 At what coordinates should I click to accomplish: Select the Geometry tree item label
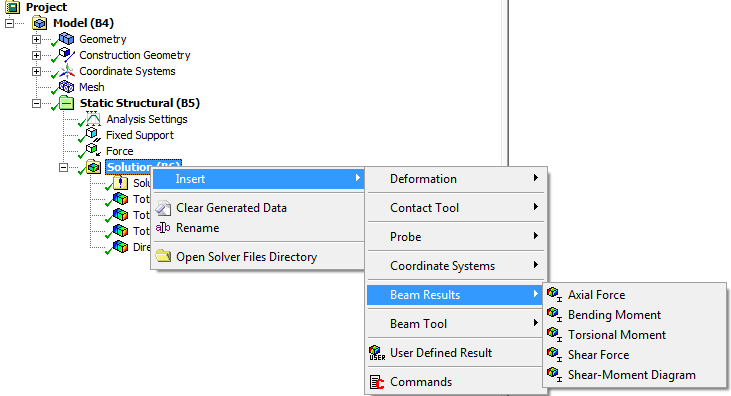(103, 39)
